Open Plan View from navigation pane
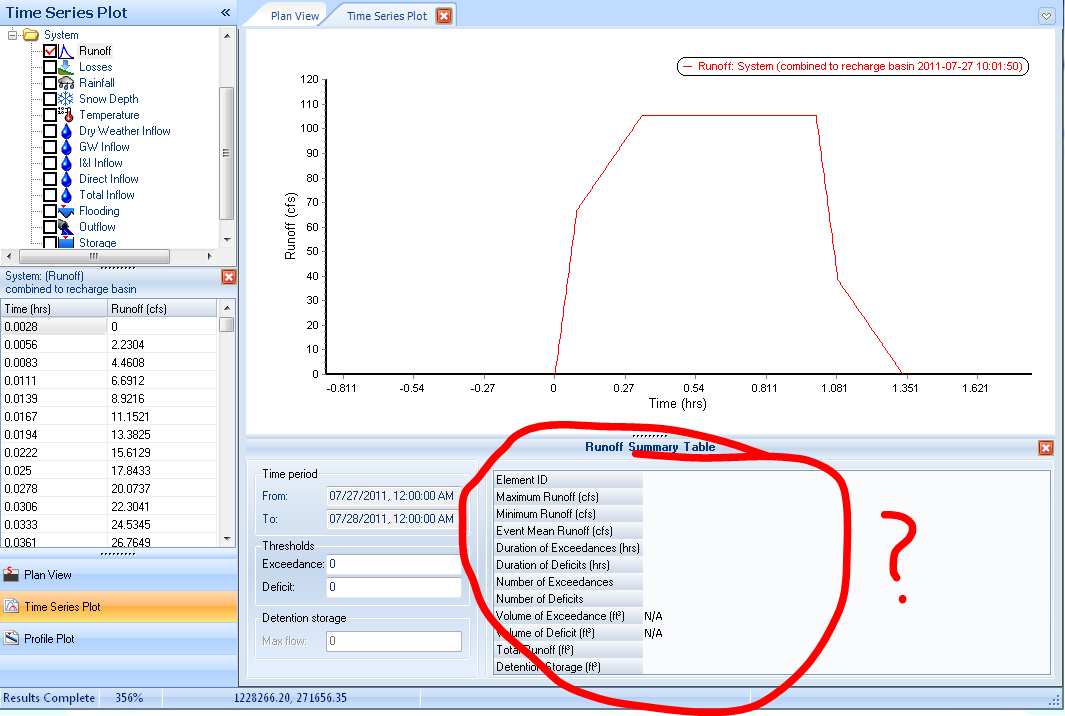This screenshot has height=716, width=1065. (119, 575)
